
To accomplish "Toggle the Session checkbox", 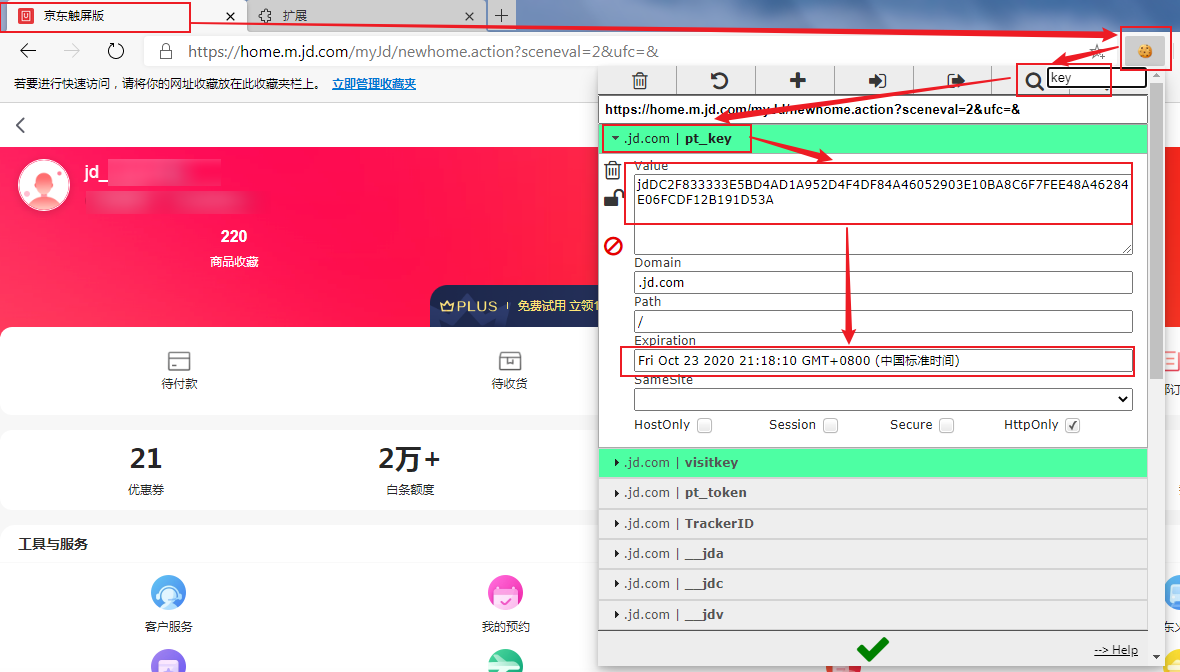I will tap(830, 425).
